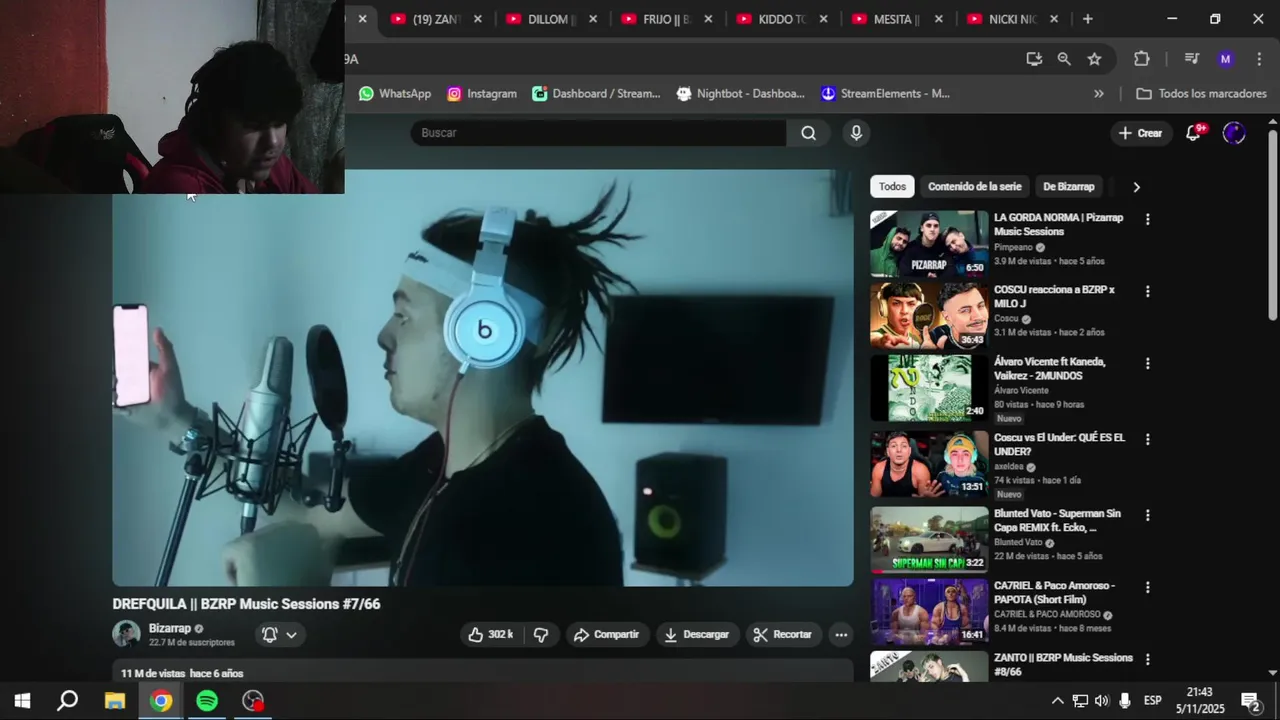
Task: Open Bizarrap channel avatar
Action: point(126,634)
